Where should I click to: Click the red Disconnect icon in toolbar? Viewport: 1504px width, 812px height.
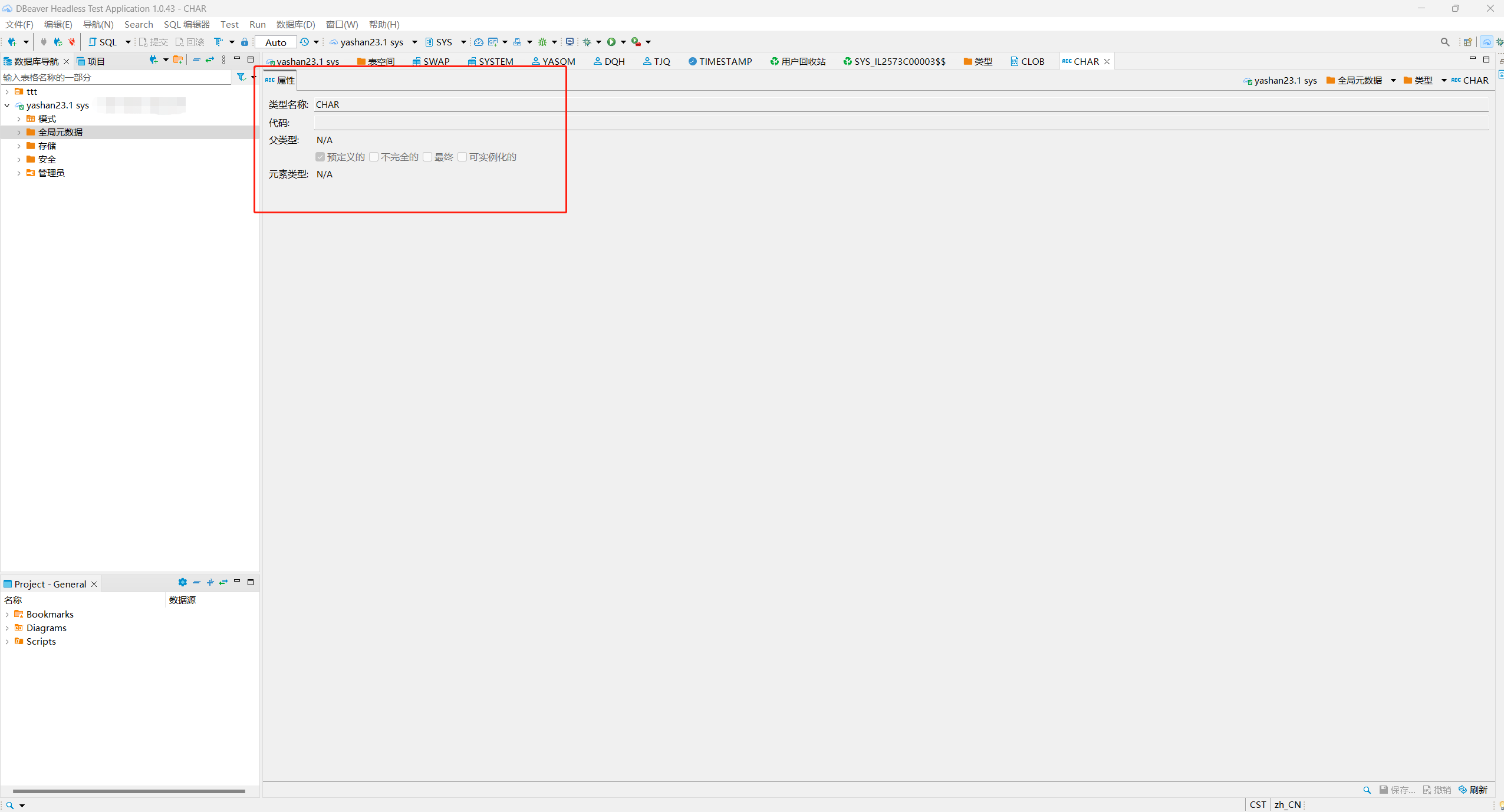click(x=72, y=42)
